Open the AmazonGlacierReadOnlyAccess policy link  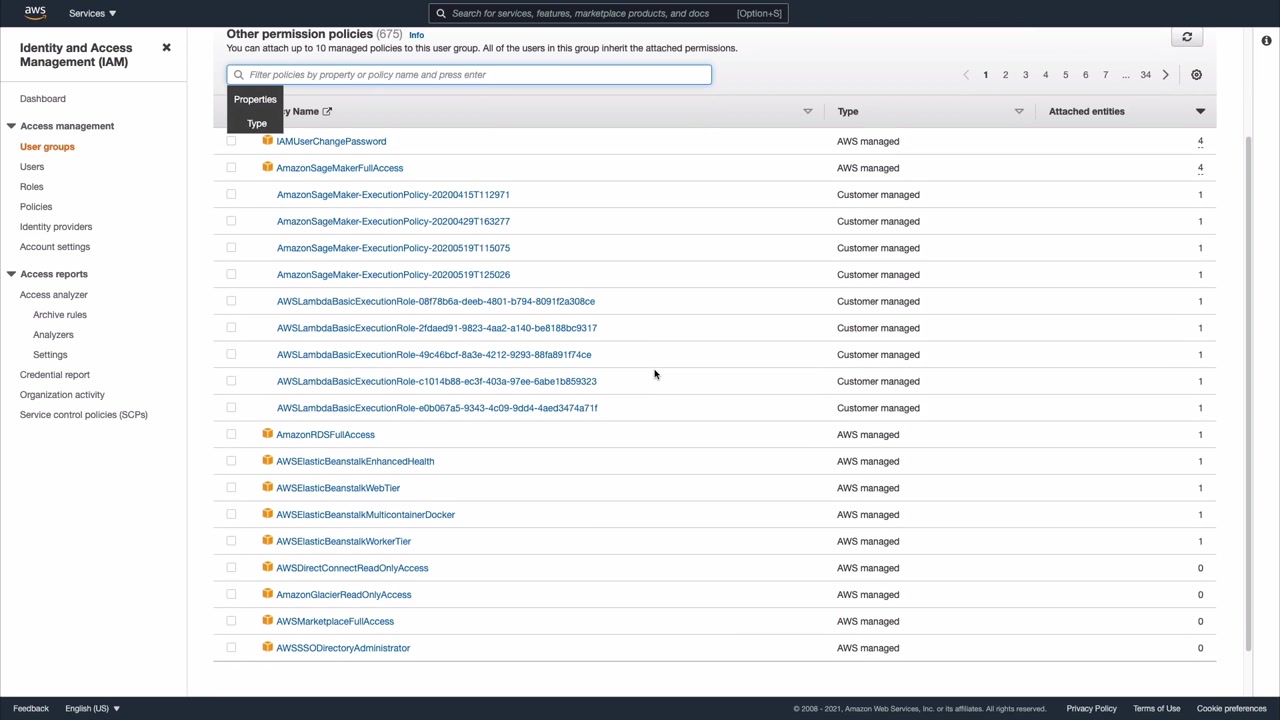(x=344, y=595)
